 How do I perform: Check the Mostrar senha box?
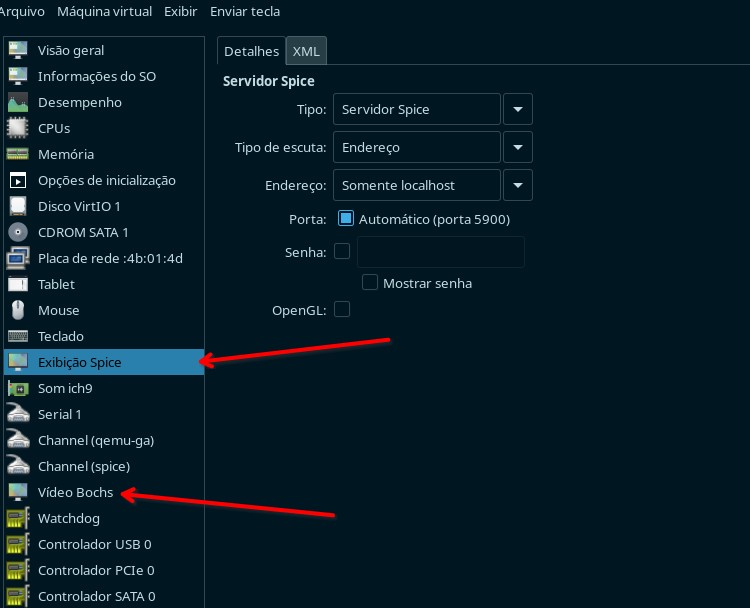pyautogui.click(x=370, y=282)
